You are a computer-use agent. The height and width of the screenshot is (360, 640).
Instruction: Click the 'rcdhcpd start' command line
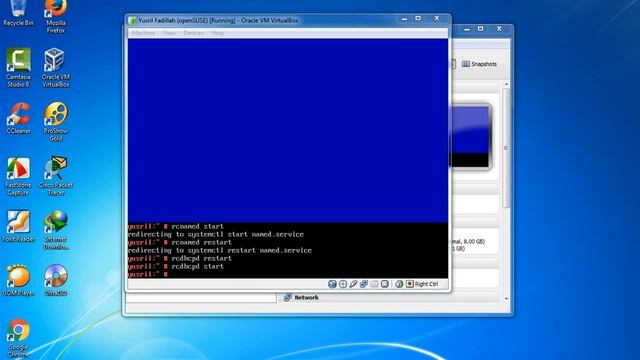[176, 266]
